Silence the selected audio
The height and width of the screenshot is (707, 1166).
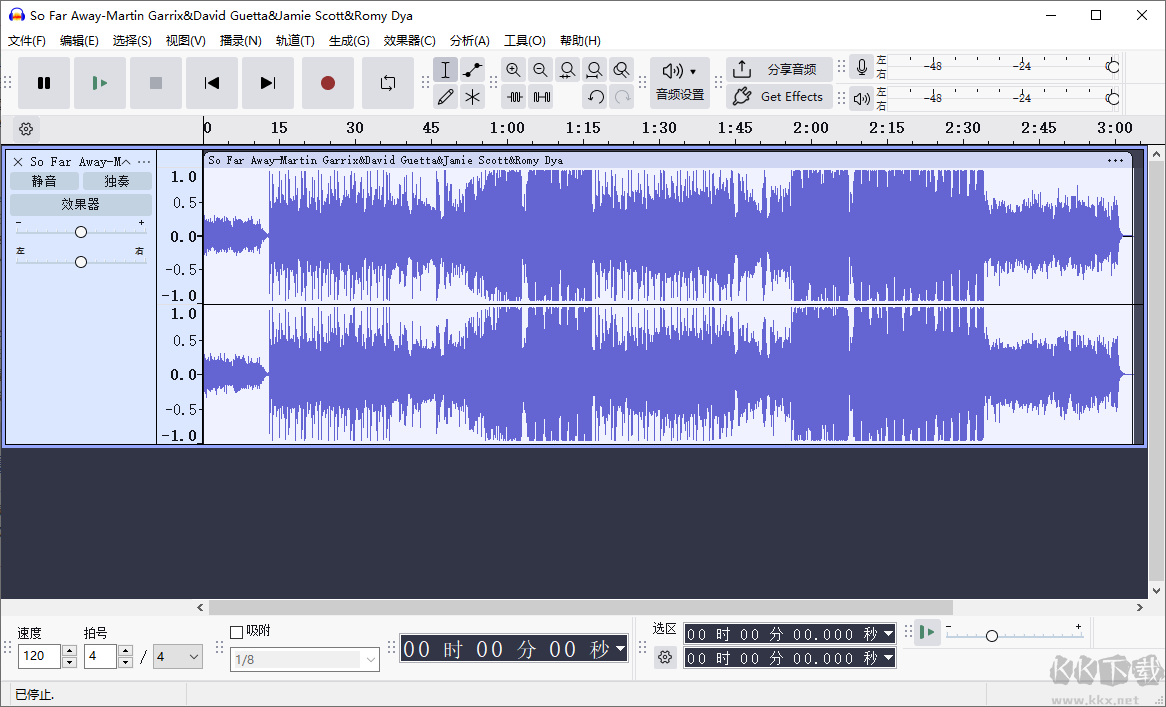pos(542,96)
